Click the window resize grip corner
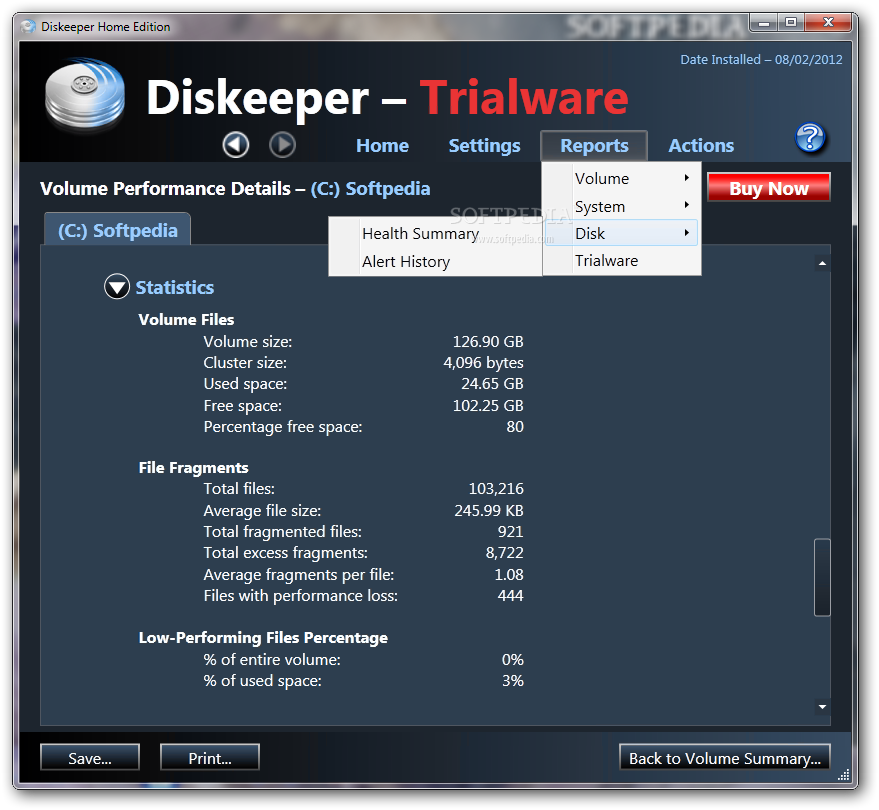Viewport: 879px width, 810px height. click(x=844, y=775)
